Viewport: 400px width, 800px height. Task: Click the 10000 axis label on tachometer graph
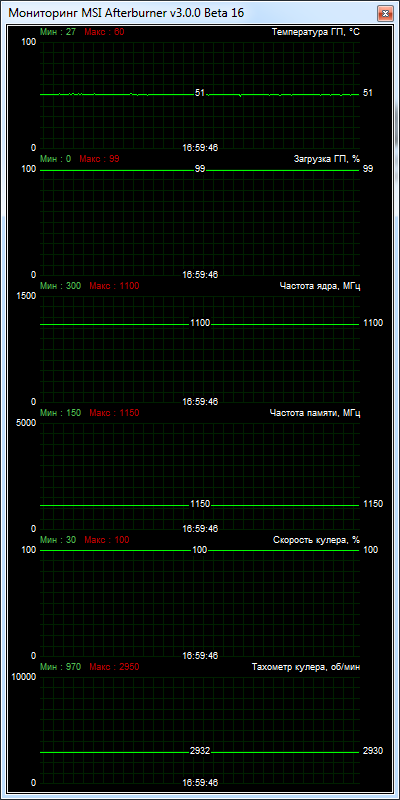click(23, 677)
